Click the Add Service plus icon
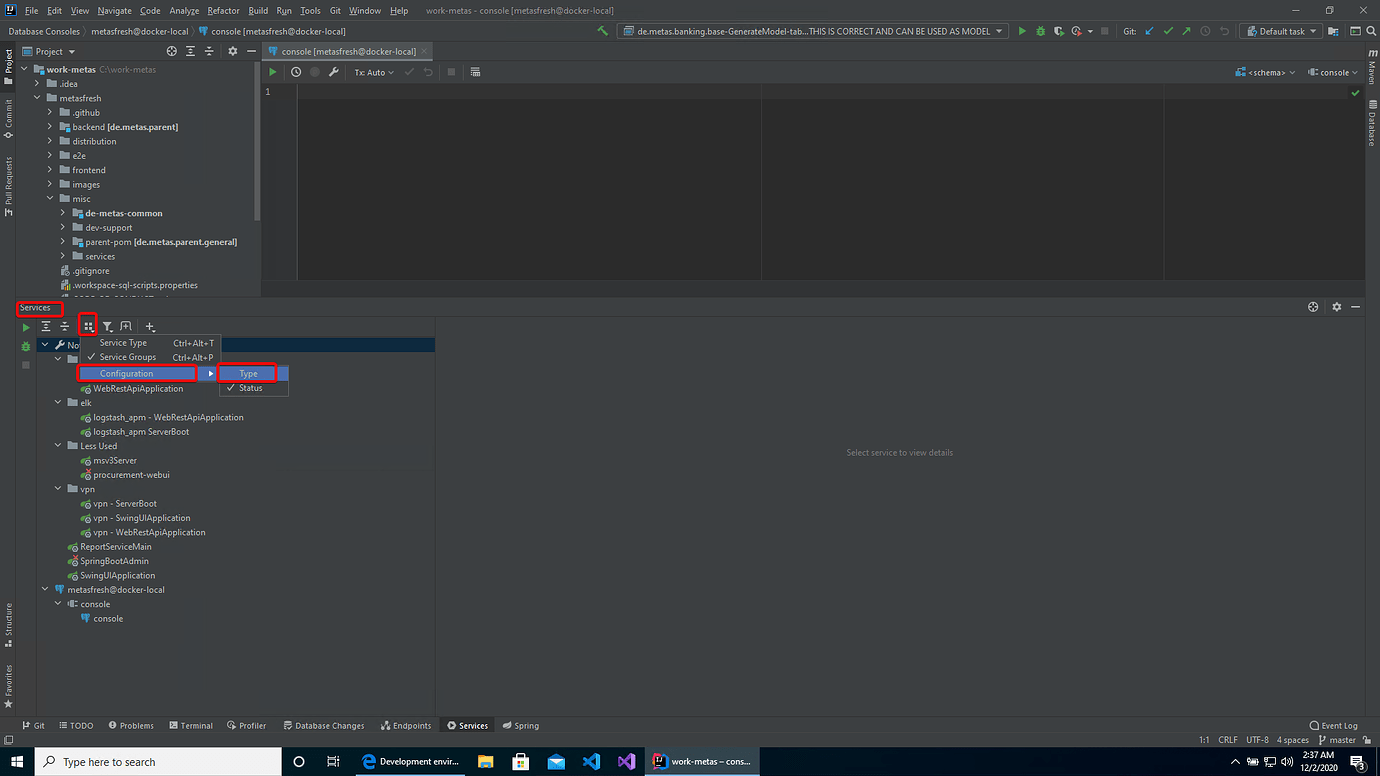This screenshot has height=776, width=1380. pyautogui.click(x=149, y=325)
